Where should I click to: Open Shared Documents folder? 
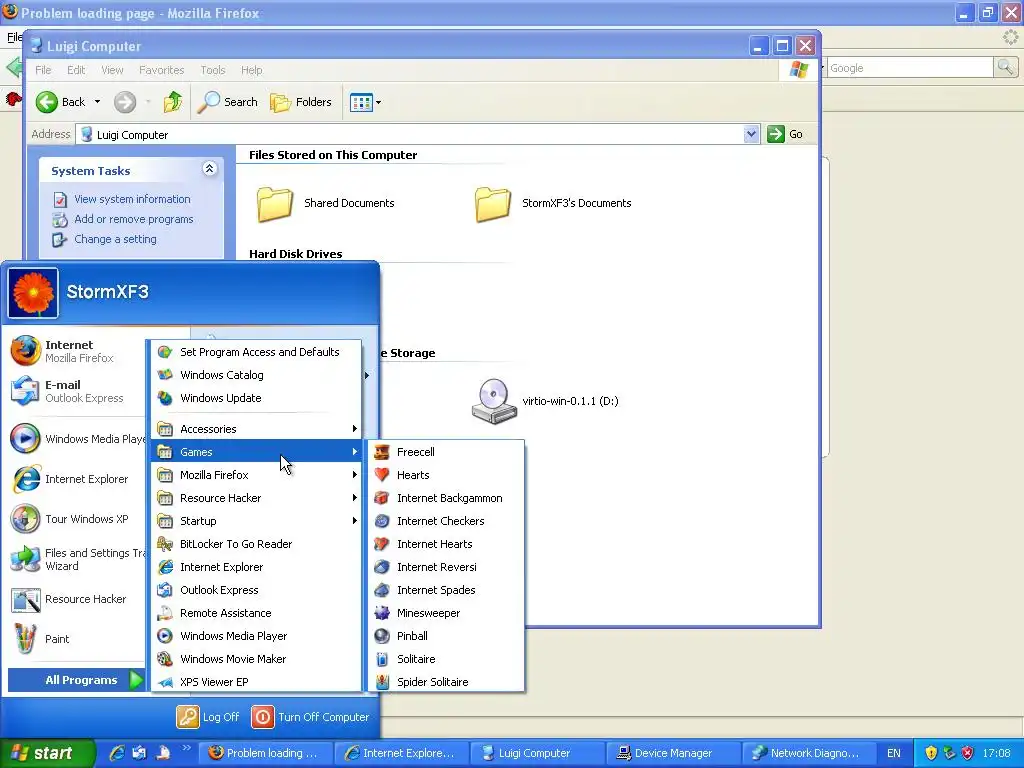pos(325,203)
